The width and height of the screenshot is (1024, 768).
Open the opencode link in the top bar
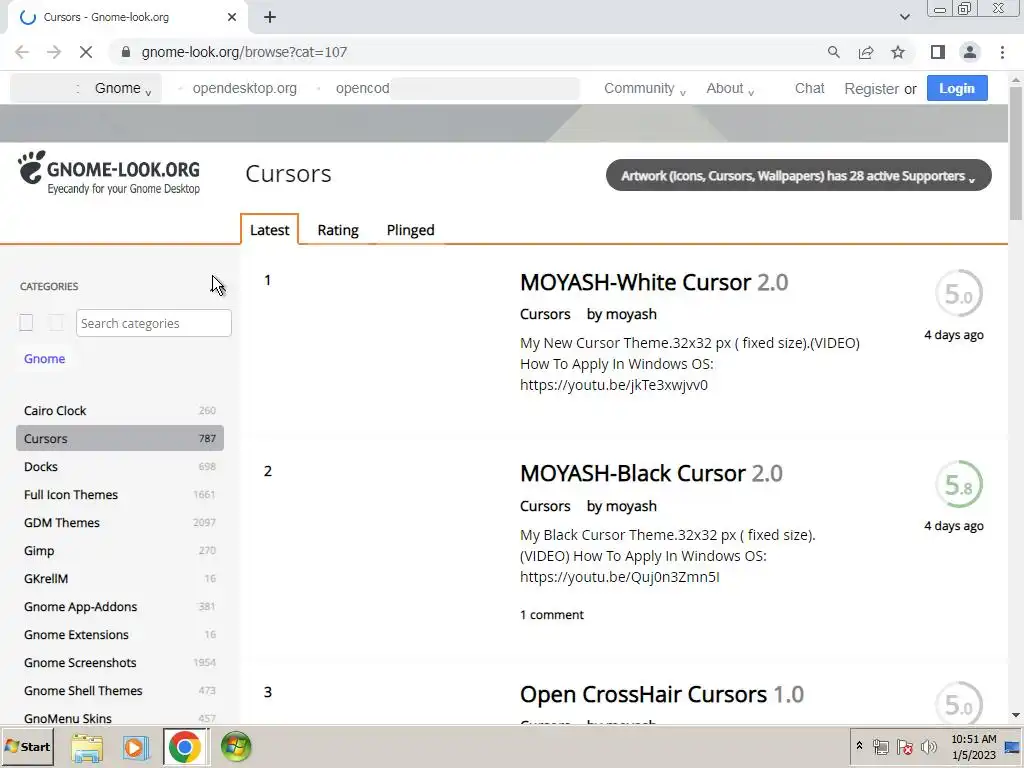[362, 88]
